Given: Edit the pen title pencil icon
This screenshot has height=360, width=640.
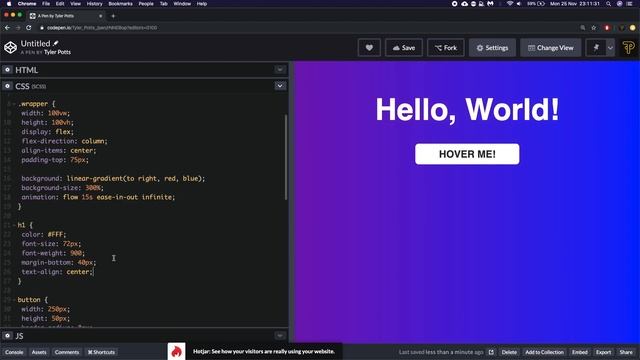Looking at the screenshot, I should pos(56,43).
